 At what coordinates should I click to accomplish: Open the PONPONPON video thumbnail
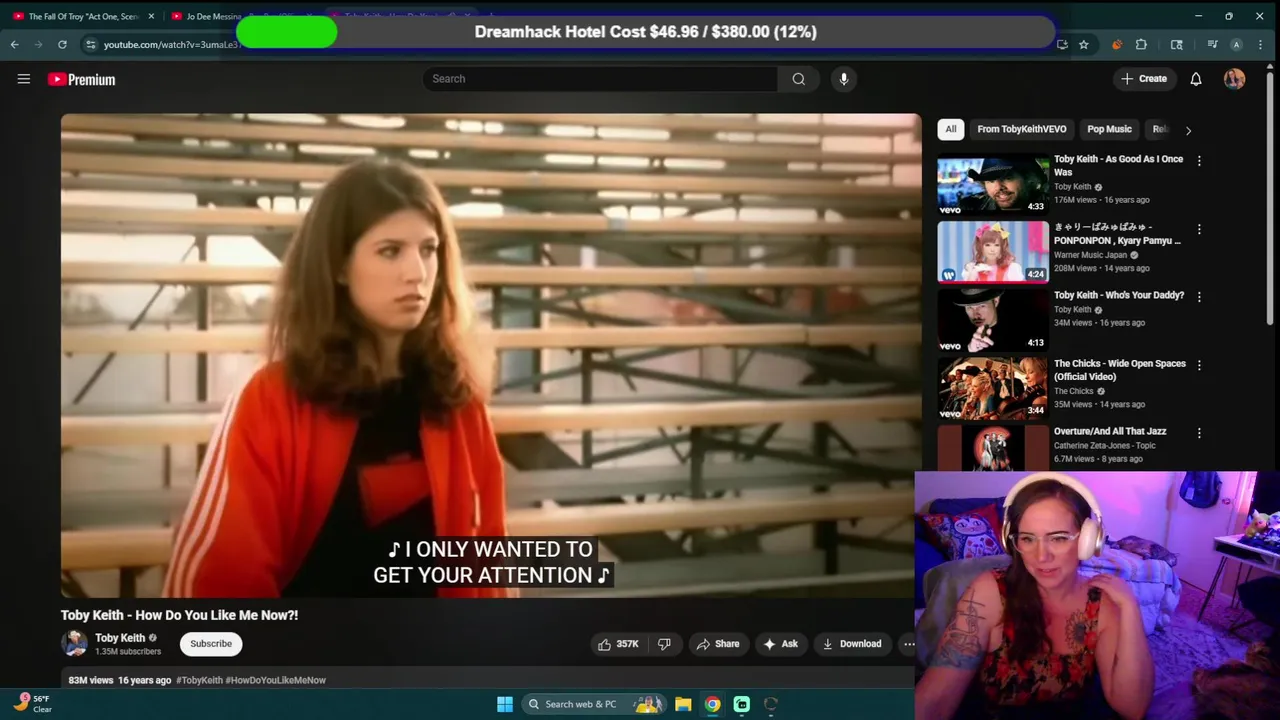pyautogui.click(x=993, y=251)
